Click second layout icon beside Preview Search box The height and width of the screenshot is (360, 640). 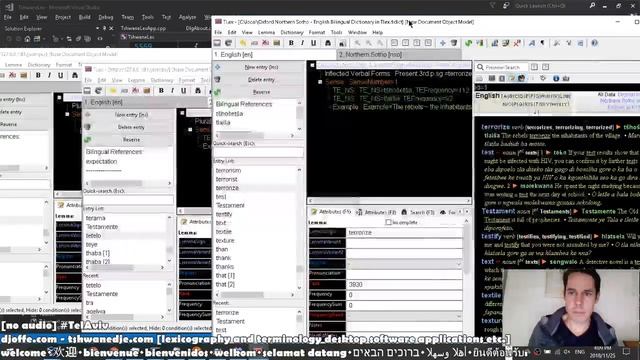pyautogui.click(x=545, y=67)
